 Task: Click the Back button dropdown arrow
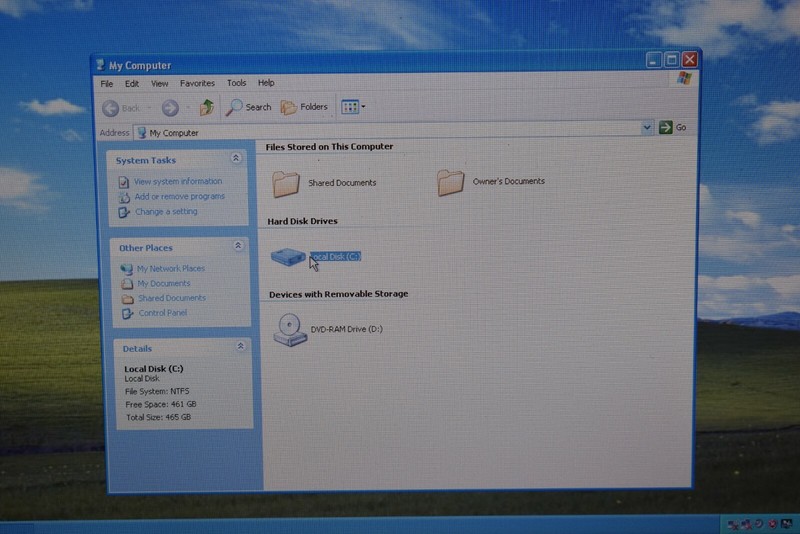tap(149, 108)
